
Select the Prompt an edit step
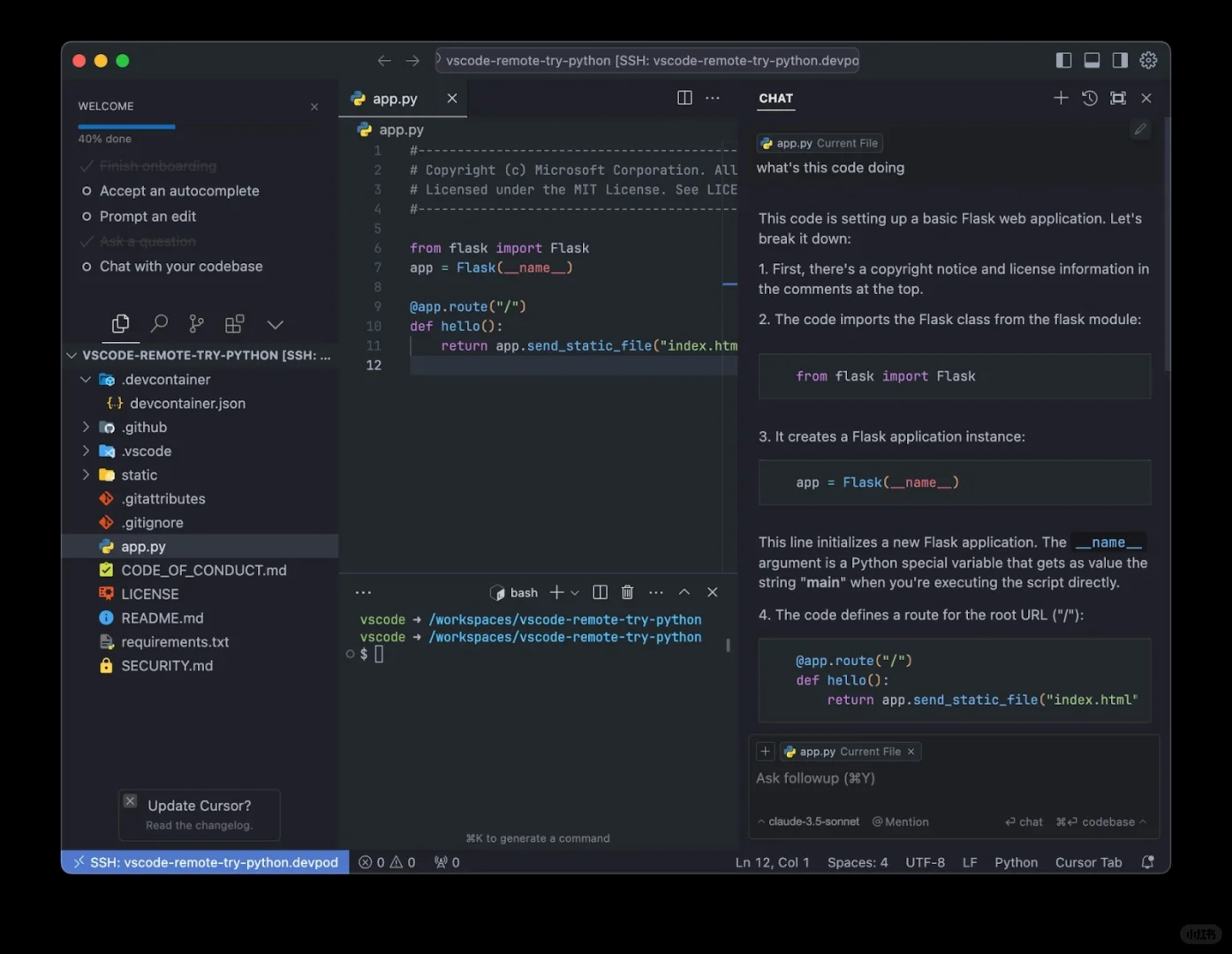[138, 216]
